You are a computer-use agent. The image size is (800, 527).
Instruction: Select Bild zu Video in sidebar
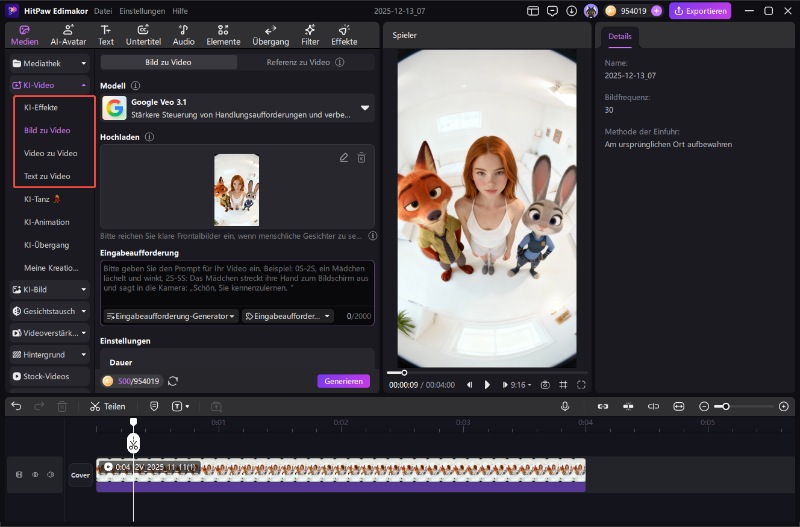[x=47, y=130]
